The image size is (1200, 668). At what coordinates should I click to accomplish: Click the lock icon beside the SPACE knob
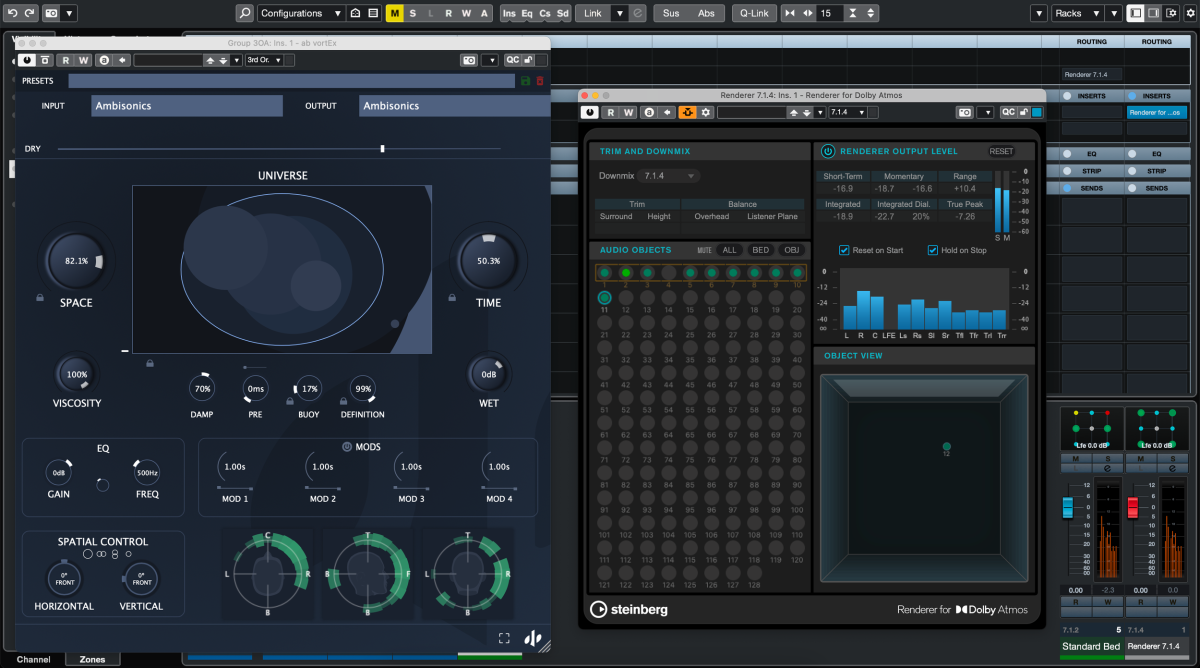39,297
